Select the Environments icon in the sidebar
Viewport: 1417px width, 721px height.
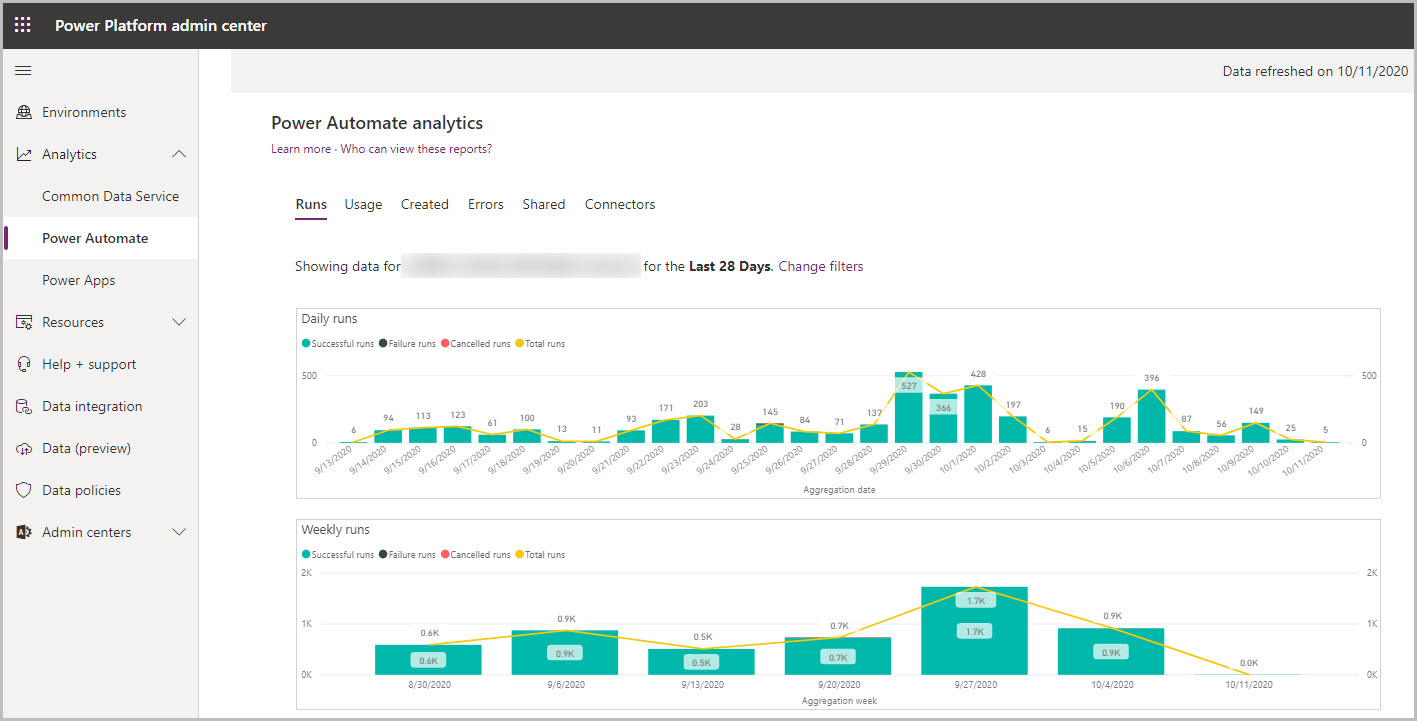24,112
